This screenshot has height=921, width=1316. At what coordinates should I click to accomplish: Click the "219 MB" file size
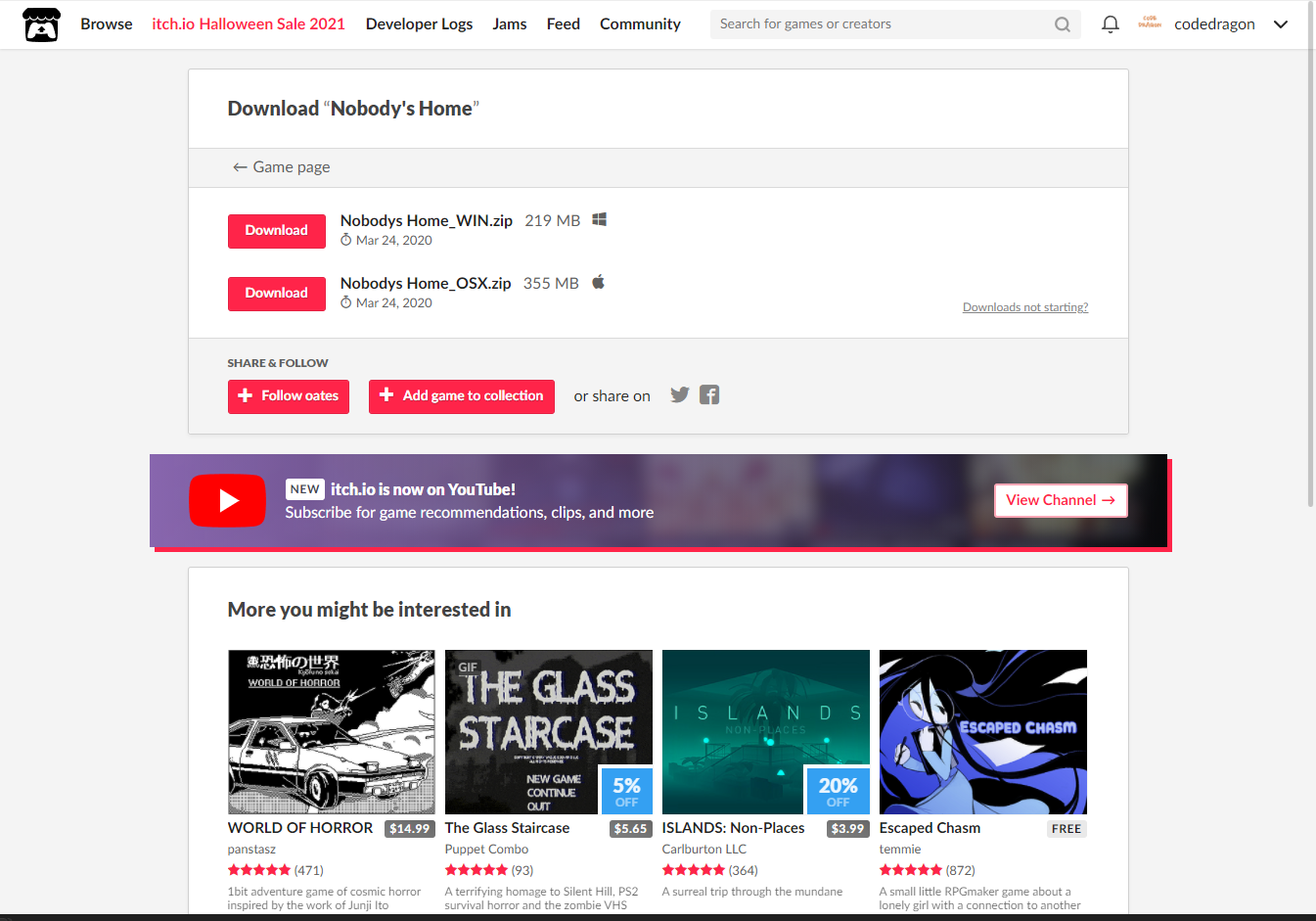[552, 221]
